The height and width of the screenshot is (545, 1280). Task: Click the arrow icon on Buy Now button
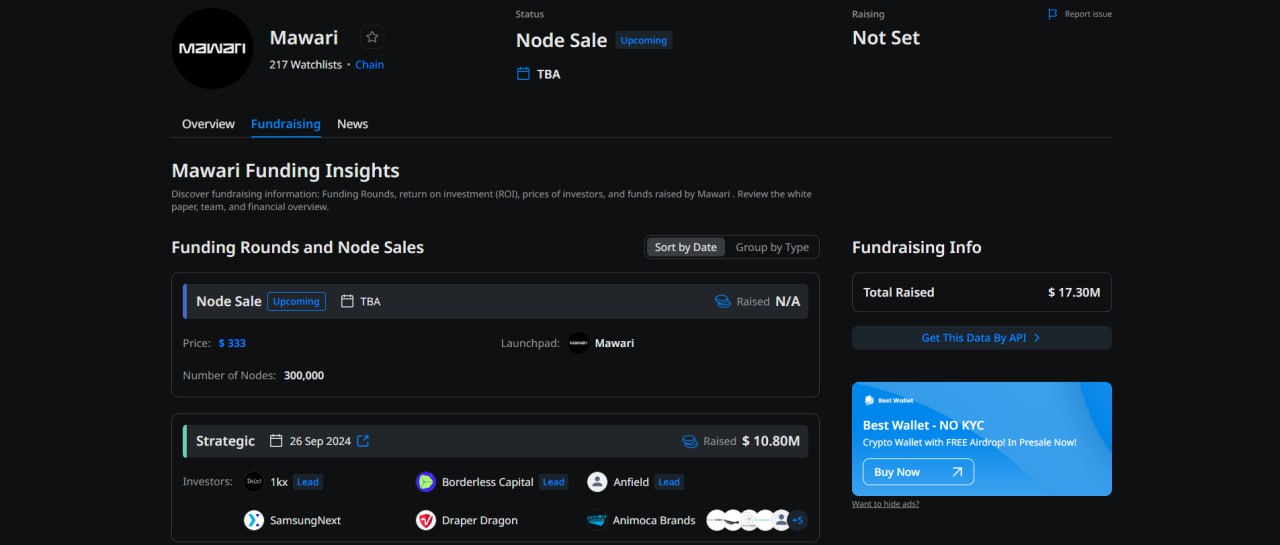pos(957,472)
